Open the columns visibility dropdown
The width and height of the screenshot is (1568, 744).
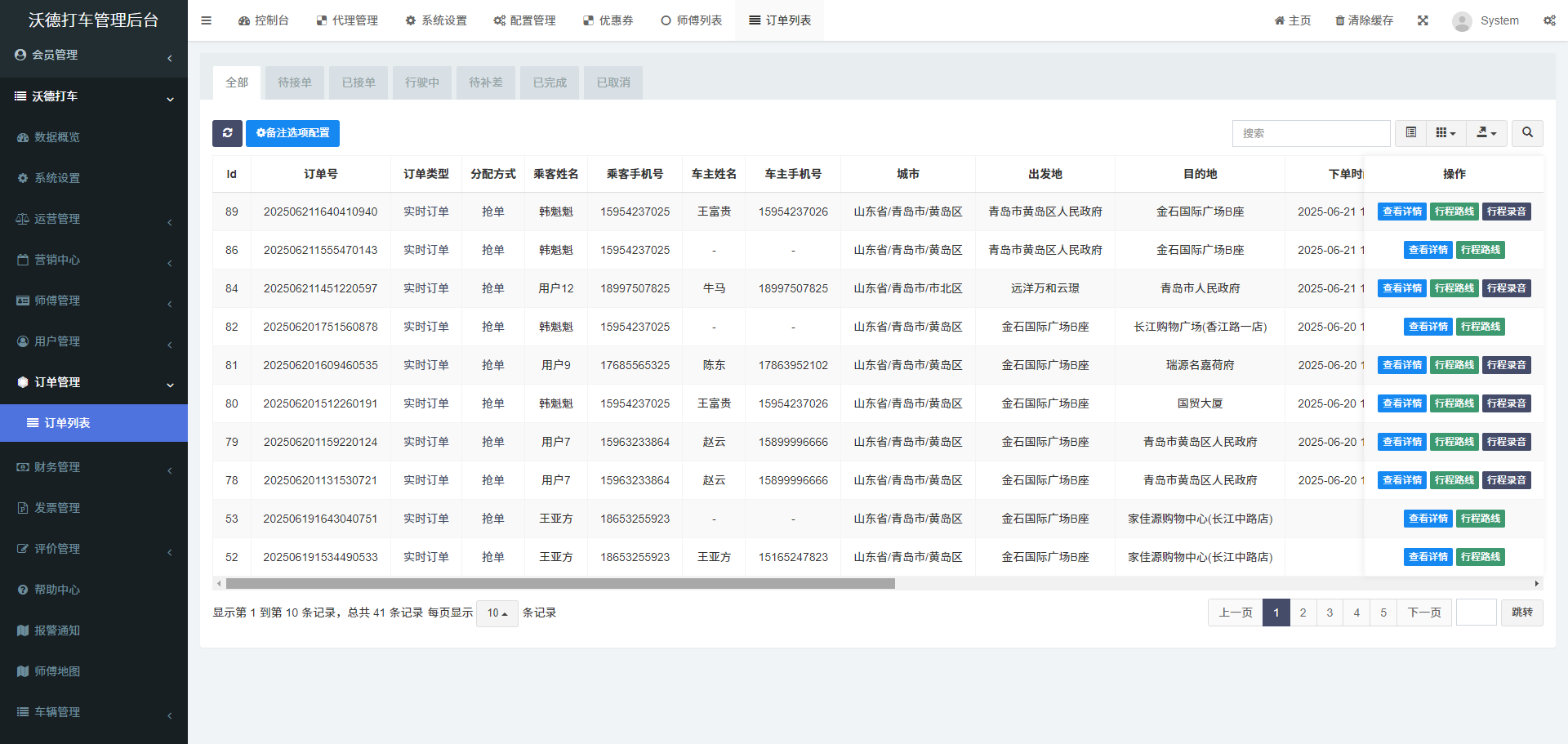tap(1445, 133)
